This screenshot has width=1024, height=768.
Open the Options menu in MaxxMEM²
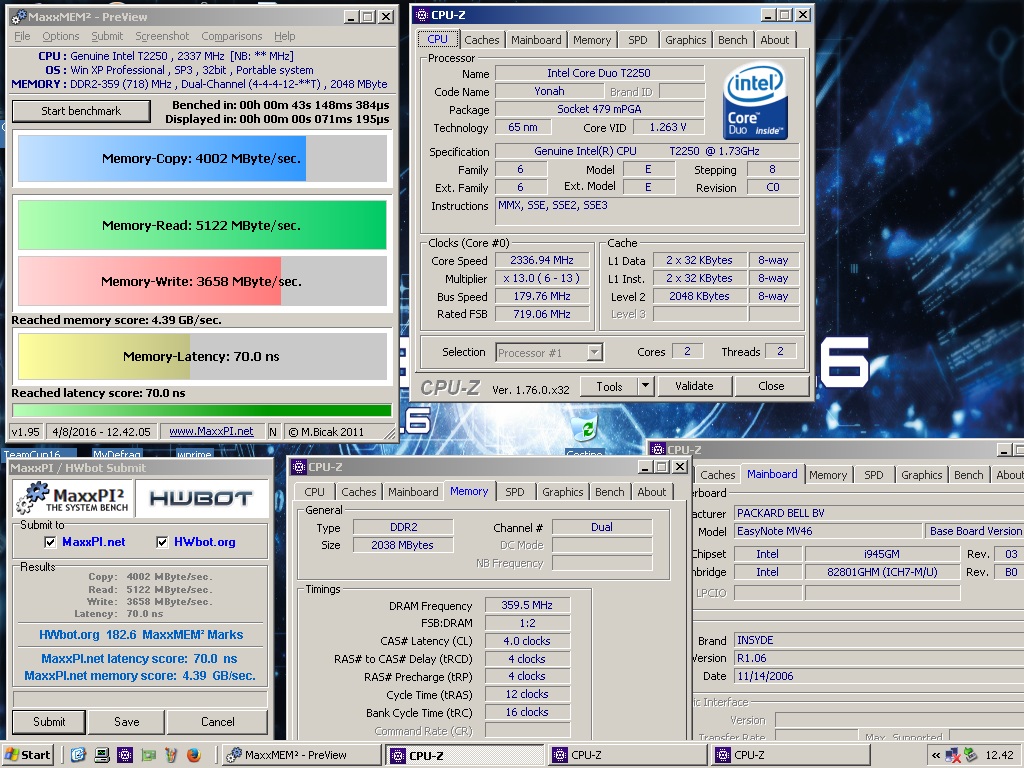click(x=61, y=36)
